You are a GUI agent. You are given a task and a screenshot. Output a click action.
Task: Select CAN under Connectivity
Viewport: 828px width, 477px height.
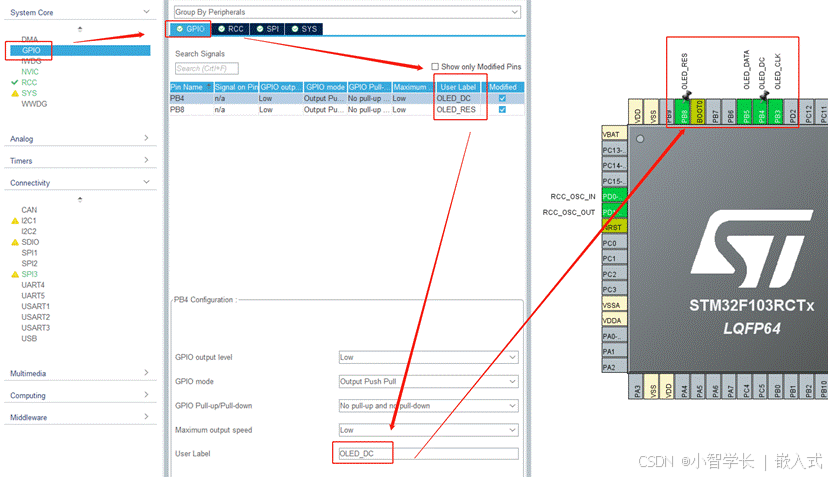point(29,210)
